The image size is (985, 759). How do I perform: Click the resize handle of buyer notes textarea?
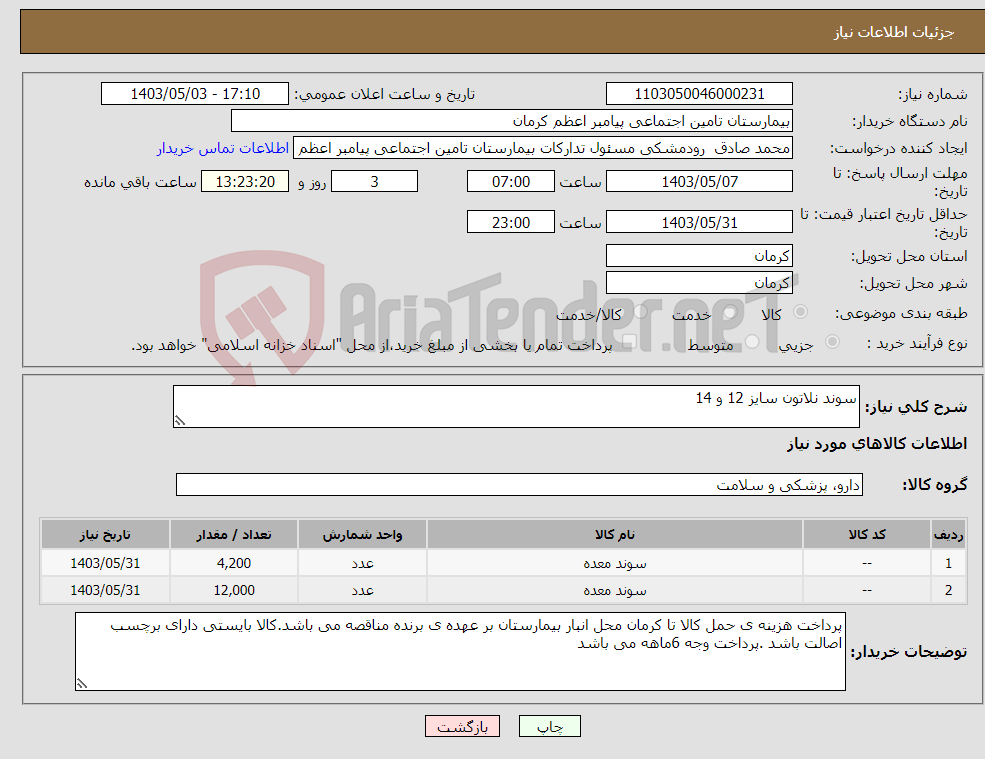[82, 684]
